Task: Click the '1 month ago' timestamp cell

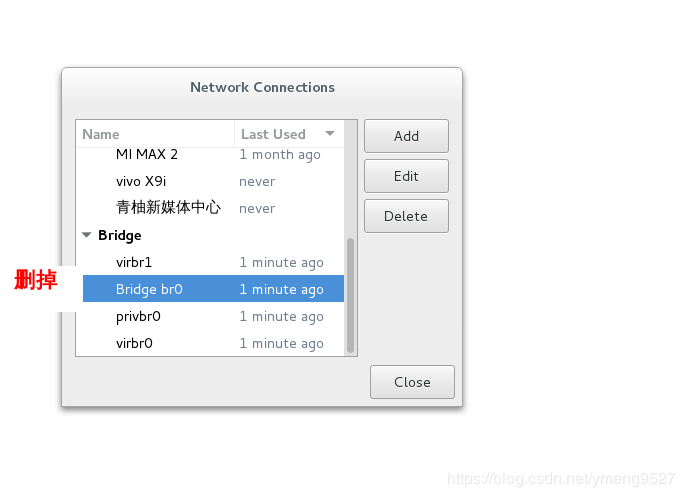Action: pyautogui.click(x=280, y=155)
